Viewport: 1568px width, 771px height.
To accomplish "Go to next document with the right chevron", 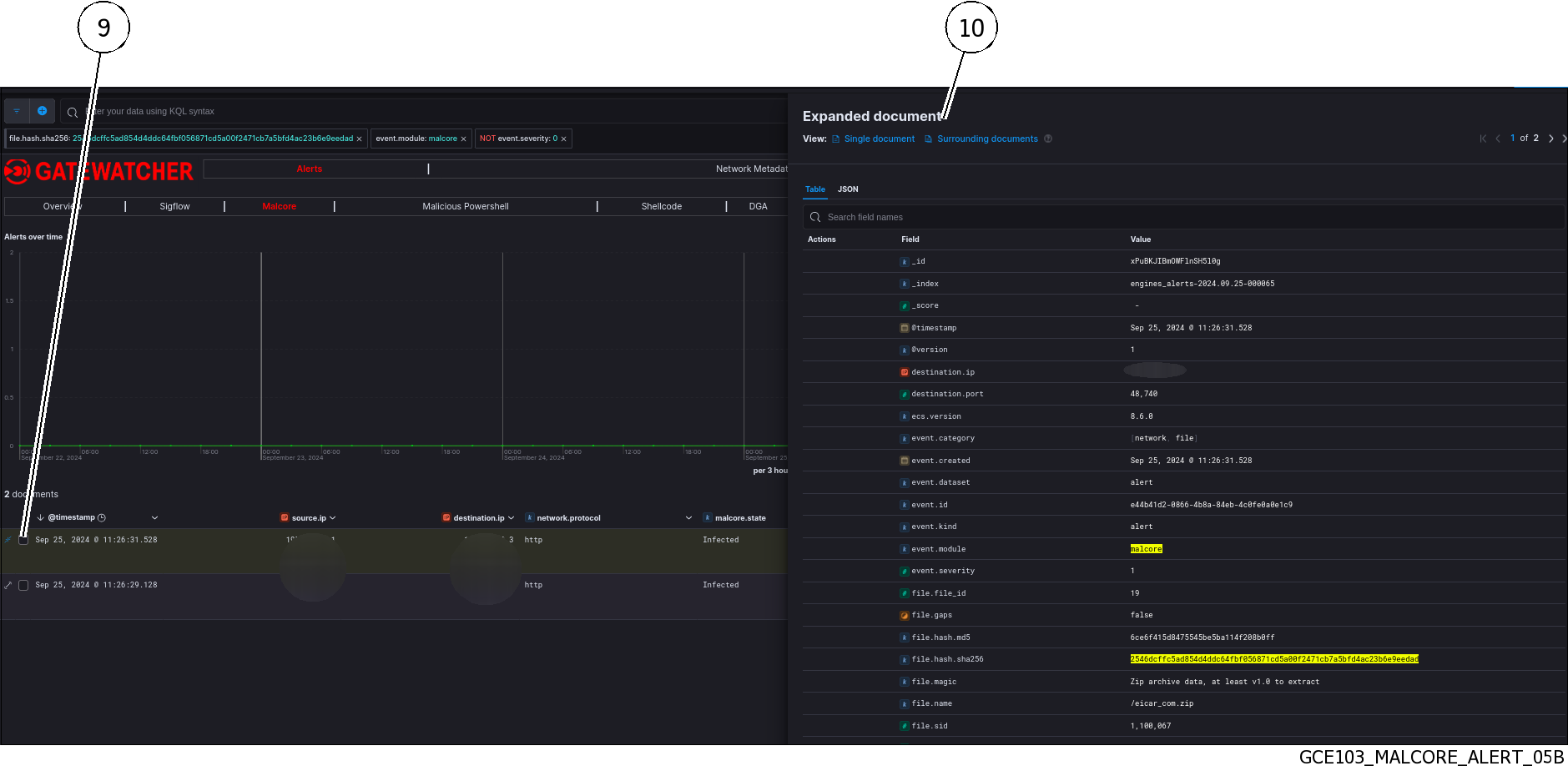I will click(1550, 139).
